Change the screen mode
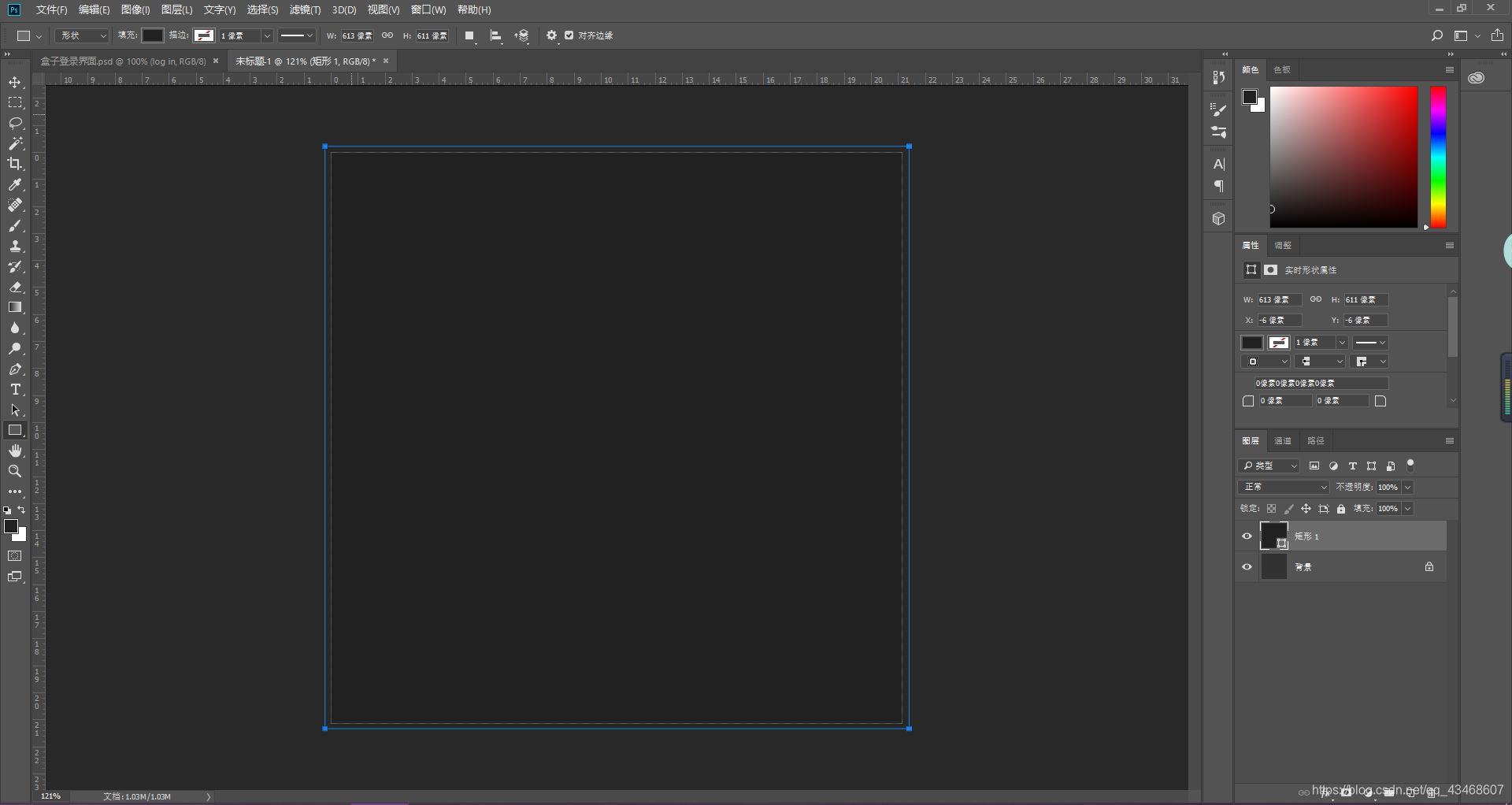1512x805 pixels. [x=15, y=577]
